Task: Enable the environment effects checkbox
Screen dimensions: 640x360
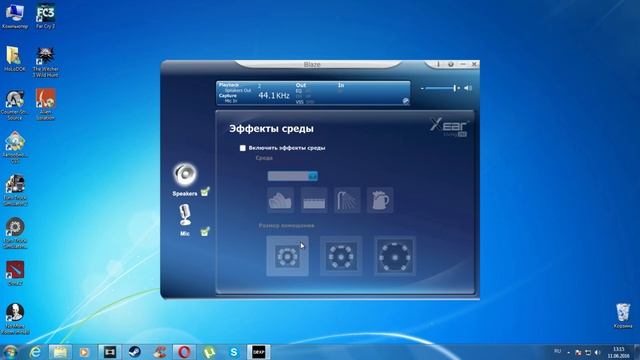Action: (x=242, y=148)
